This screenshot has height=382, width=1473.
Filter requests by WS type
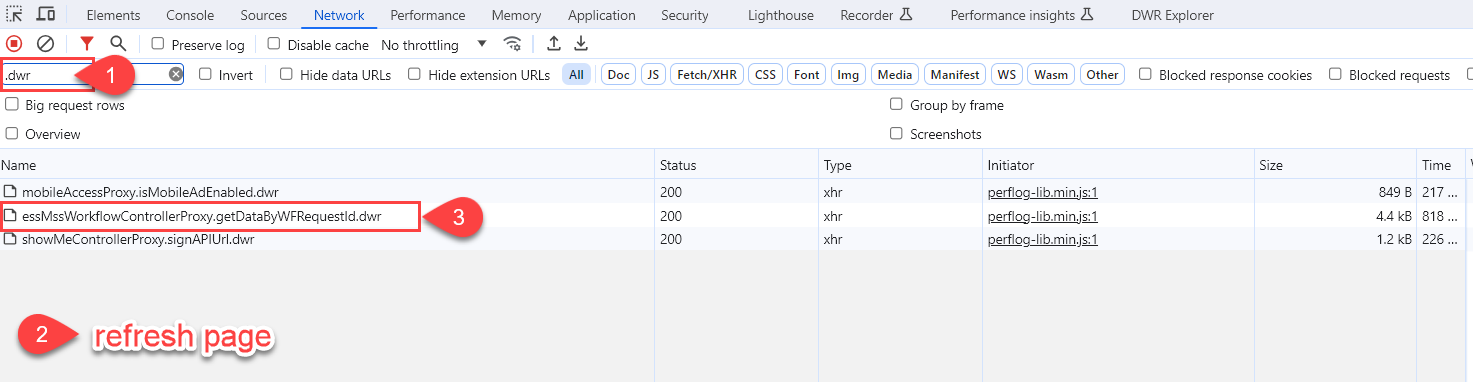[1007, 74]
